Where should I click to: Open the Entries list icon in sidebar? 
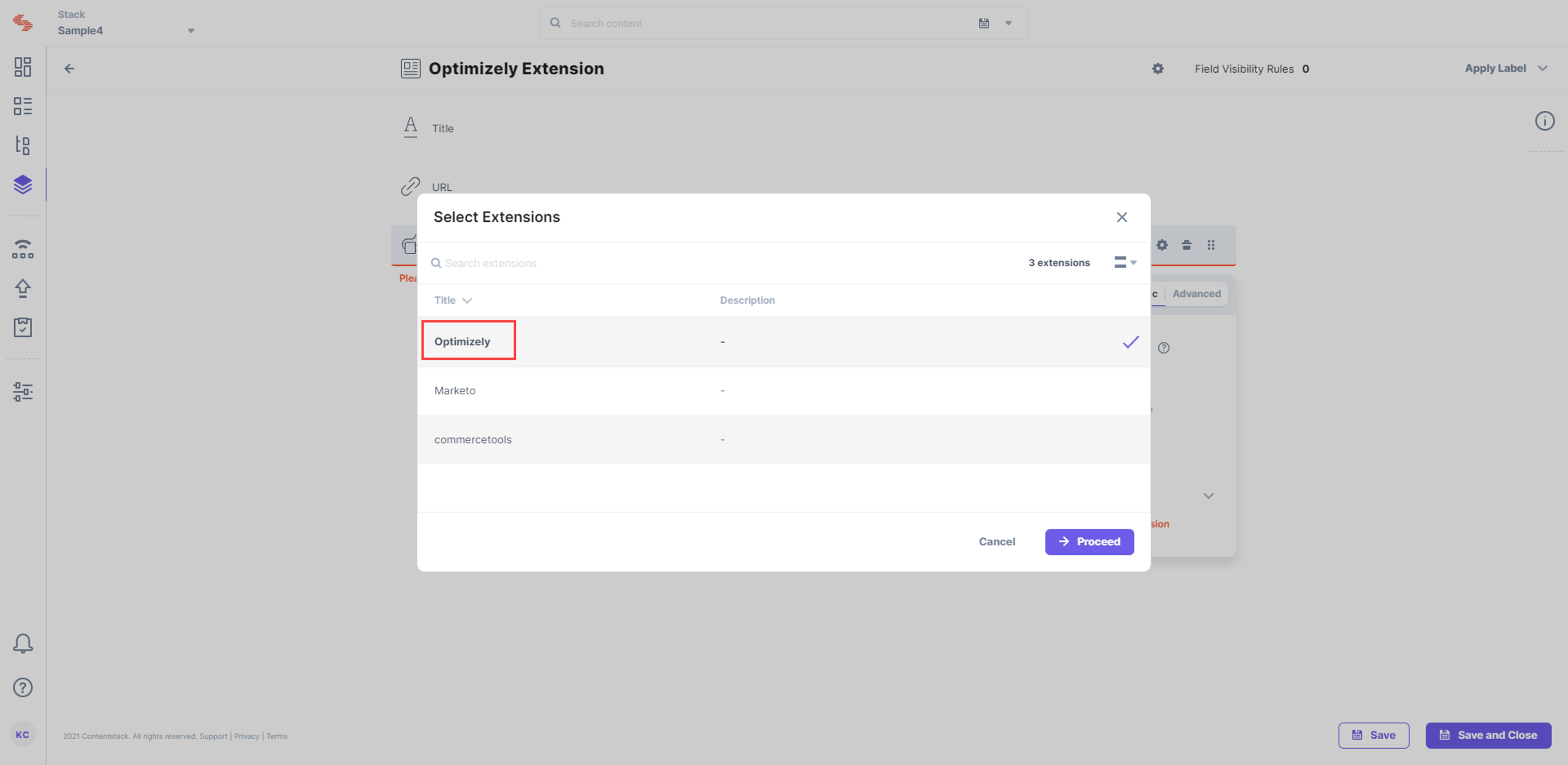click(x=22, y=106)
